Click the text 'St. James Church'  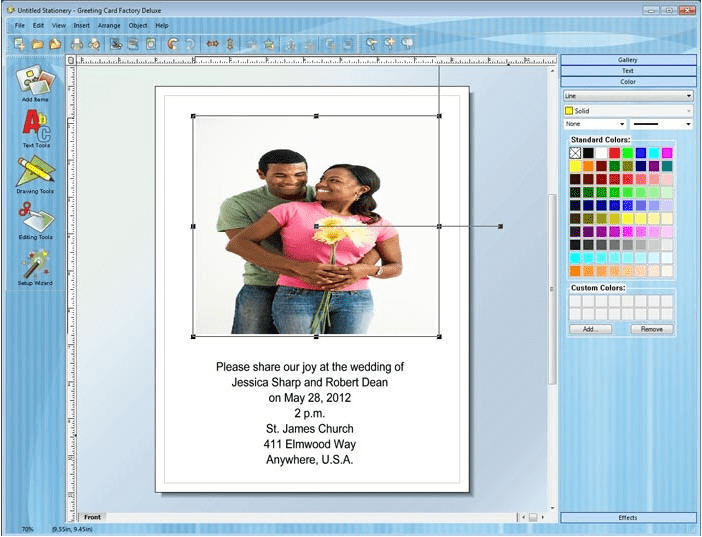(310, 429)
